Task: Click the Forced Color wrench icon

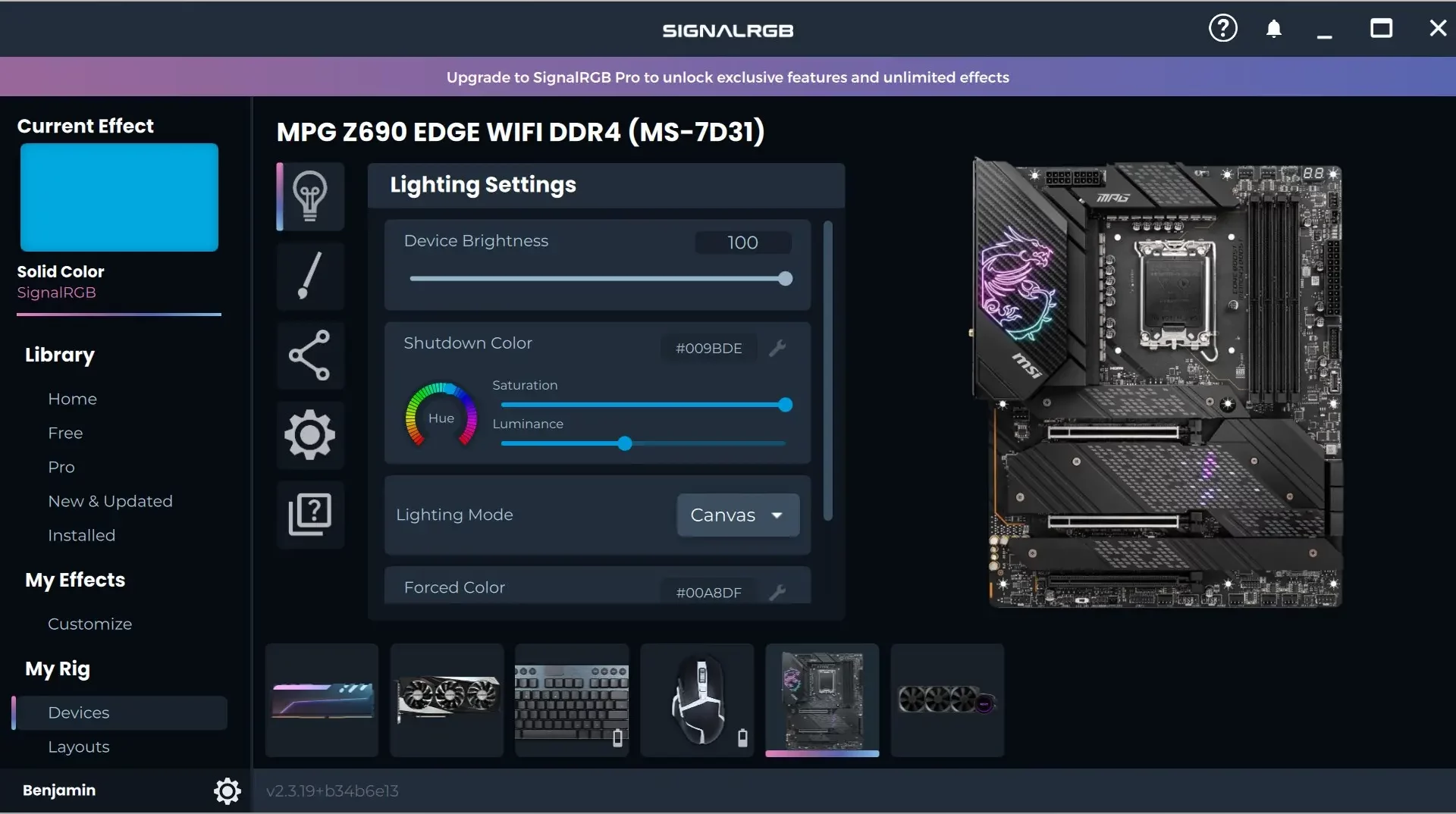Action: 777,592
